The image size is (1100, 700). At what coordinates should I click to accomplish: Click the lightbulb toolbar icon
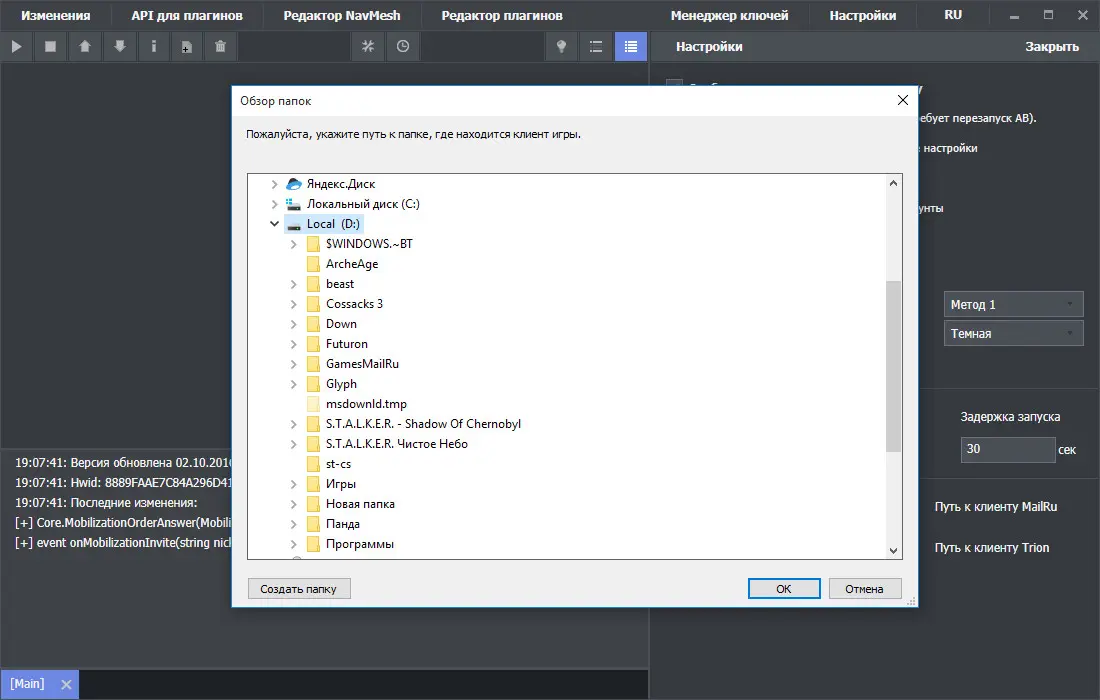[562, 46]
